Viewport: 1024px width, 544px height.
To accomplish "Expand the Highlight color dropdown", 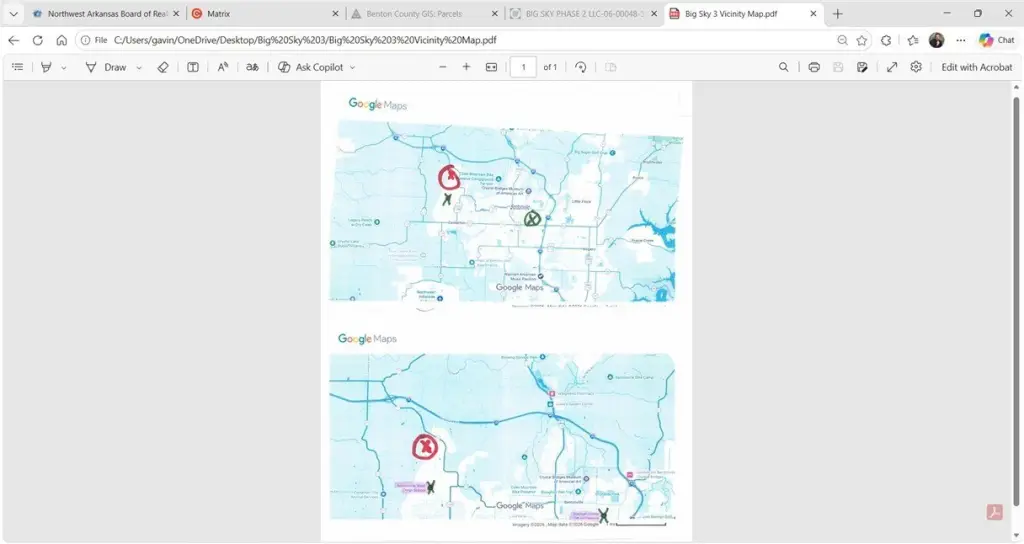I will pyautogui.click(x=63, y=67).
